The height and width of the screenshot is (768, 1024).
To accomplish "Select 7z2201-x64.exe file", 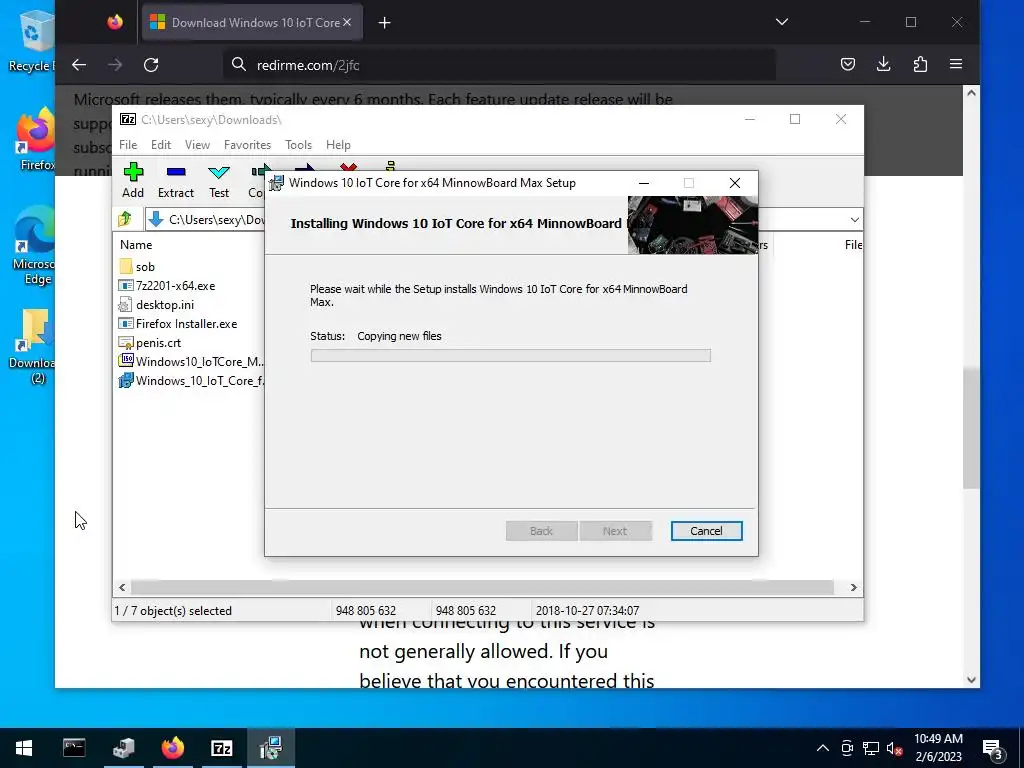I will pos(167,285).
